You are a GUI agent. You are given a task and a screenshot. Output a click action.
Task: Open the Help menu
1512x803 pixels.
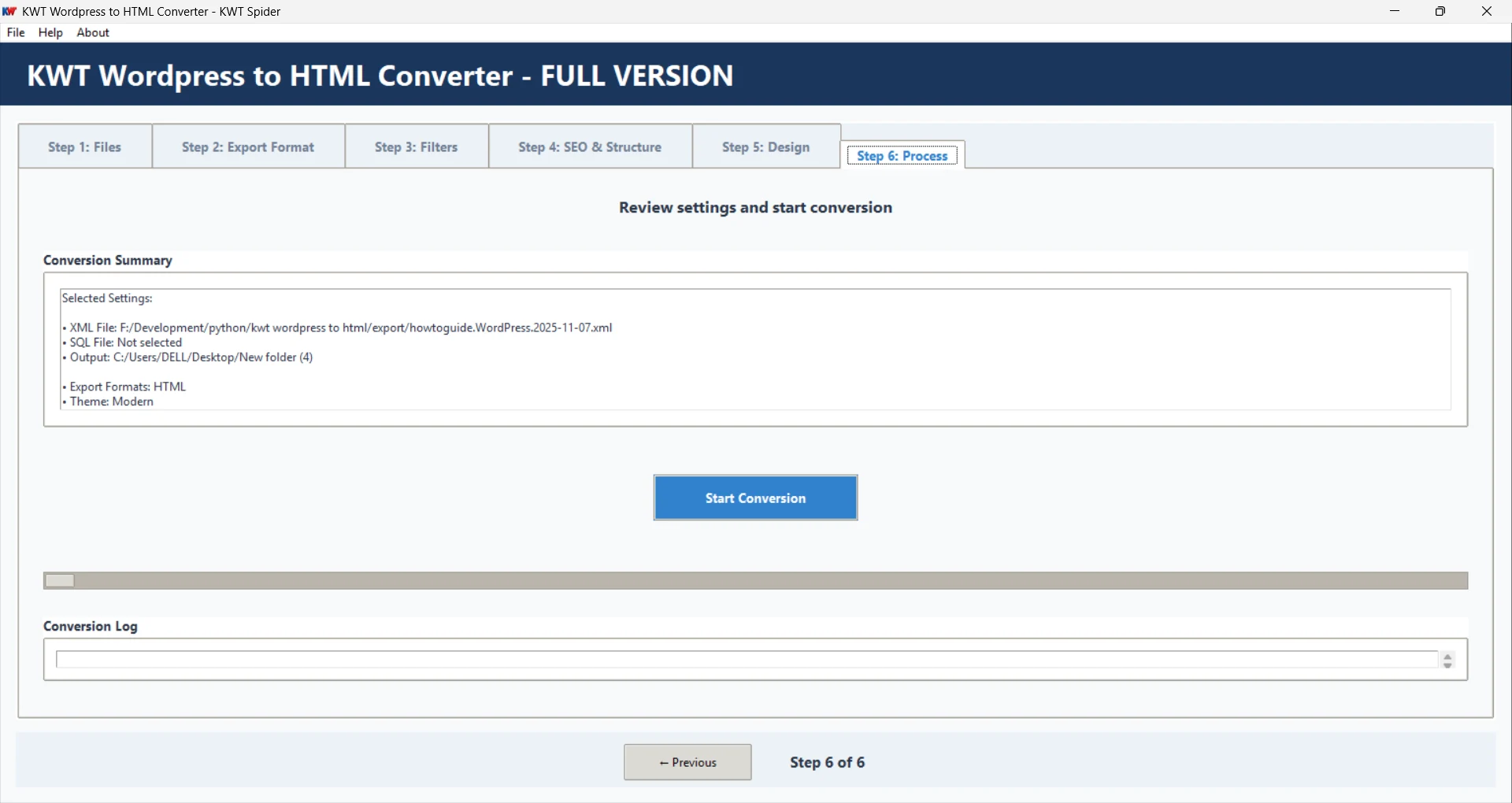pos(50,33)
